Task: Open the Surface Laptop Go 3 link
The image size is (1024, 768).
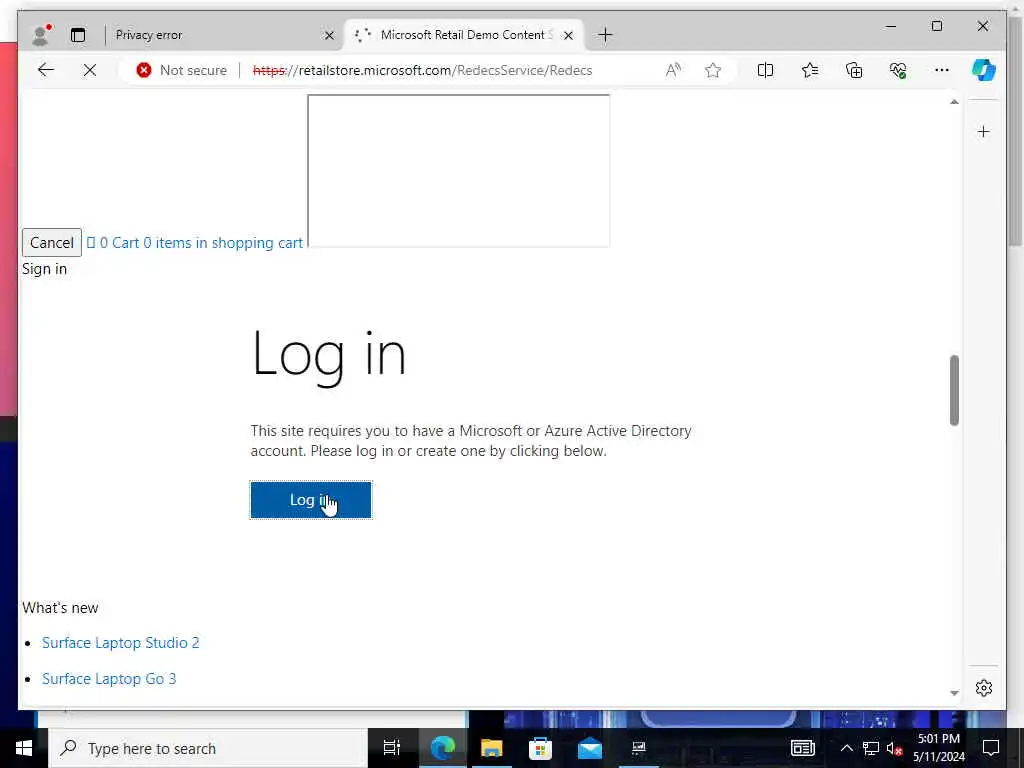Action: click(109, 679)
